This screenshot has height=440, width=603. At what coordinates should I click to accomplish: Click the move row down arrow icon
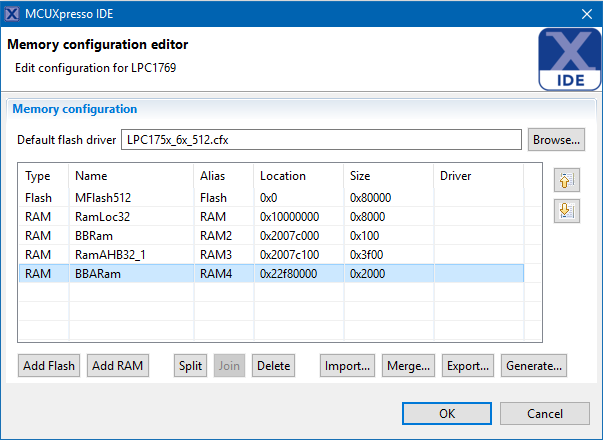point(565,211)
